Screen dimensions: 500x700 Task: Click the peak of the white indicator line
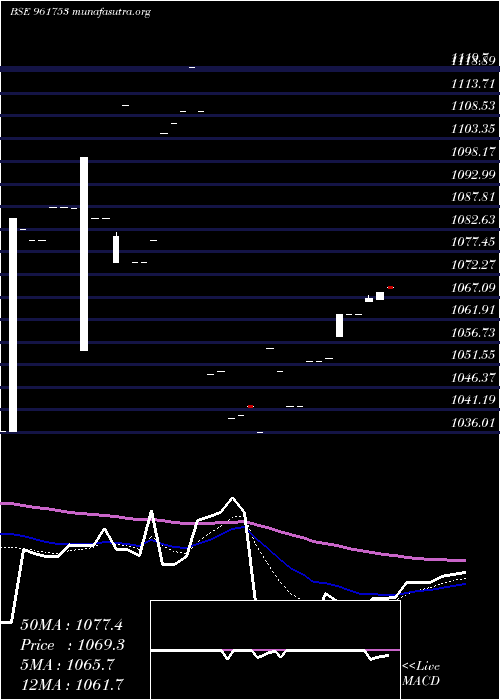pos(232,497)
